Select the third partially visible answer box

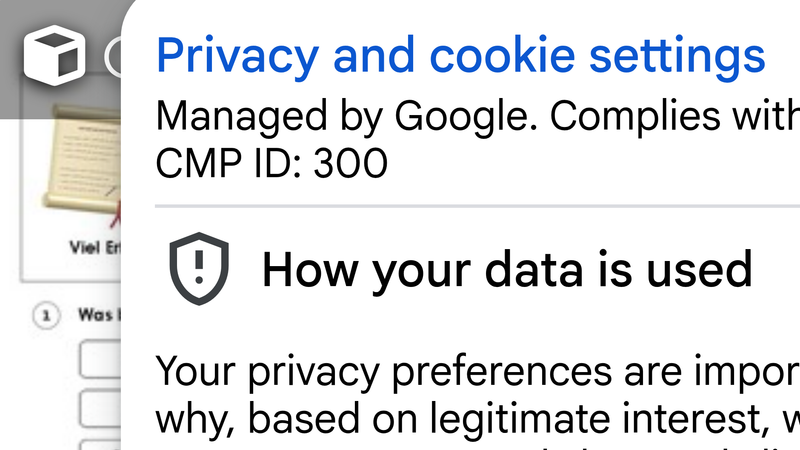pyautogui.click(x=101, y=444)
